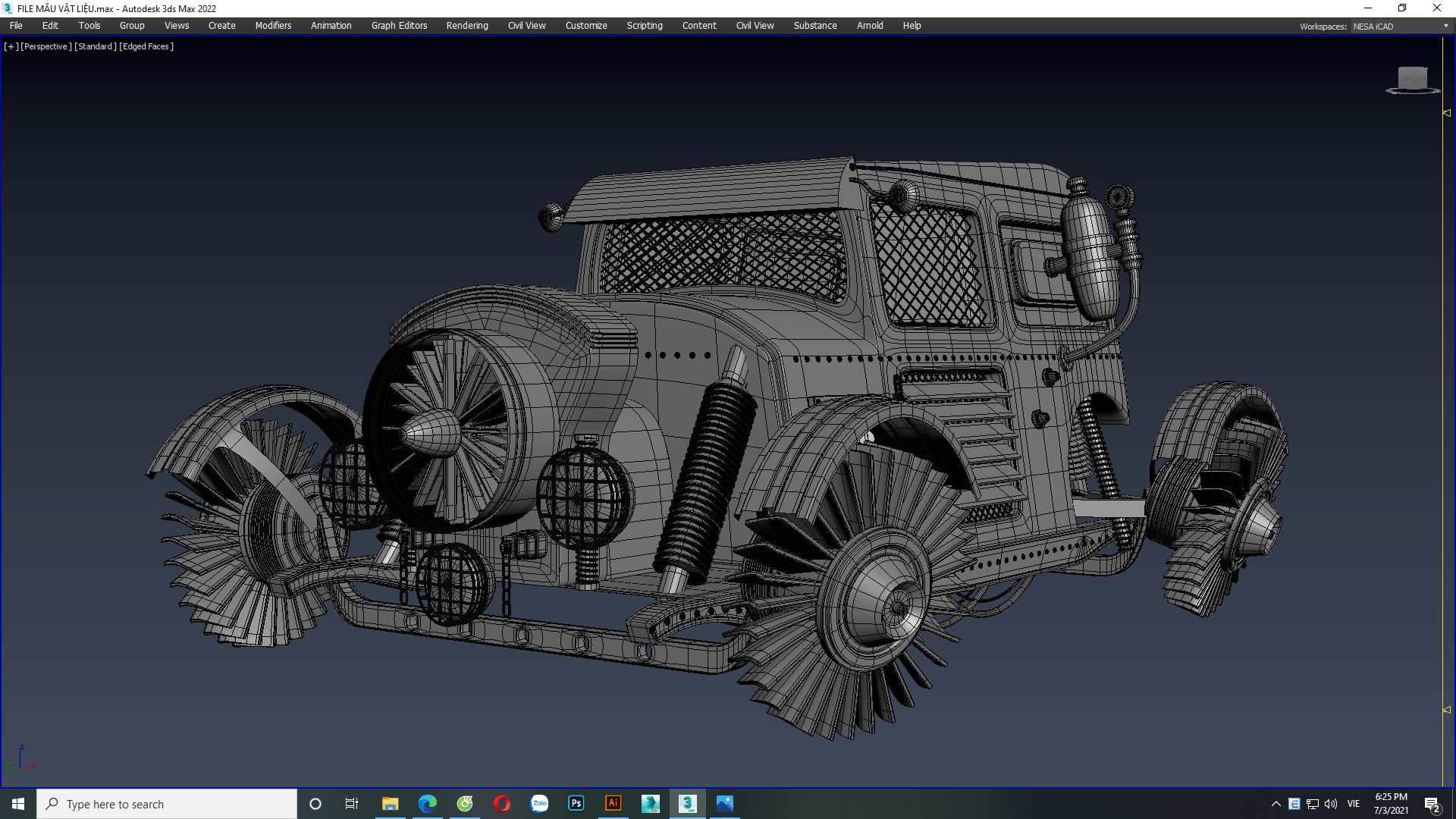This screenshot has width=1456, height=819.
Task: Open the [+] viewport general menu
Action: [11, 47]
